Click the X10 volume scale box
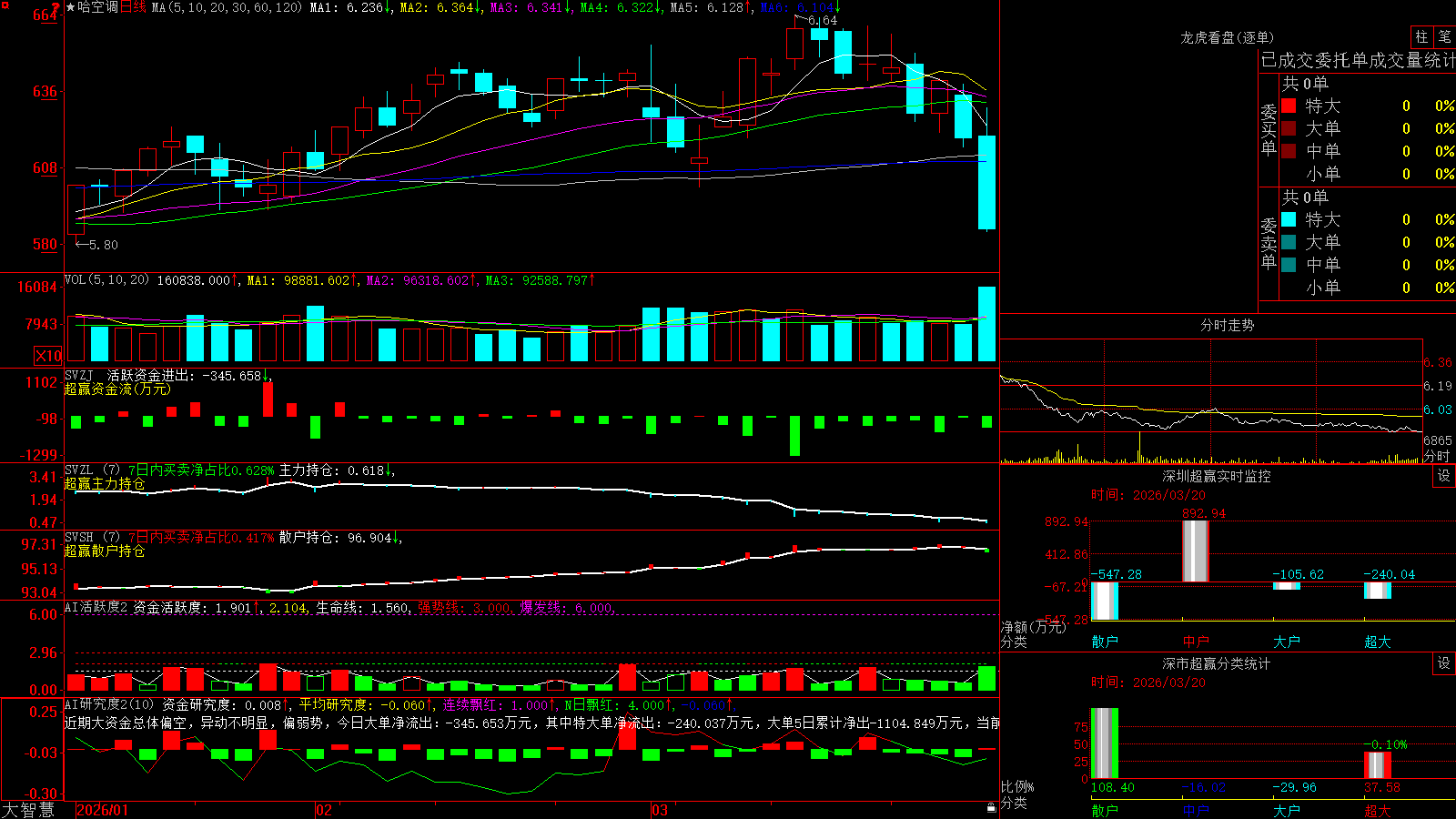The height and width of the screenshot is (819, 1456). (48, 356)
